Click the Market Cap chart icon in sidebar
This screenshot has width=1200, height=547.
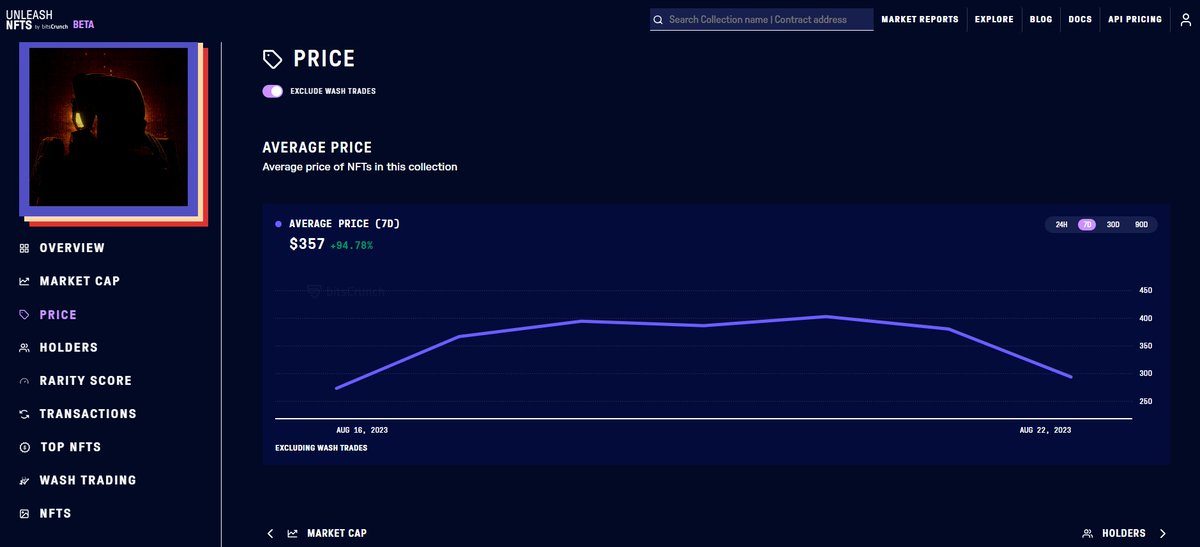tap(24, 281)
